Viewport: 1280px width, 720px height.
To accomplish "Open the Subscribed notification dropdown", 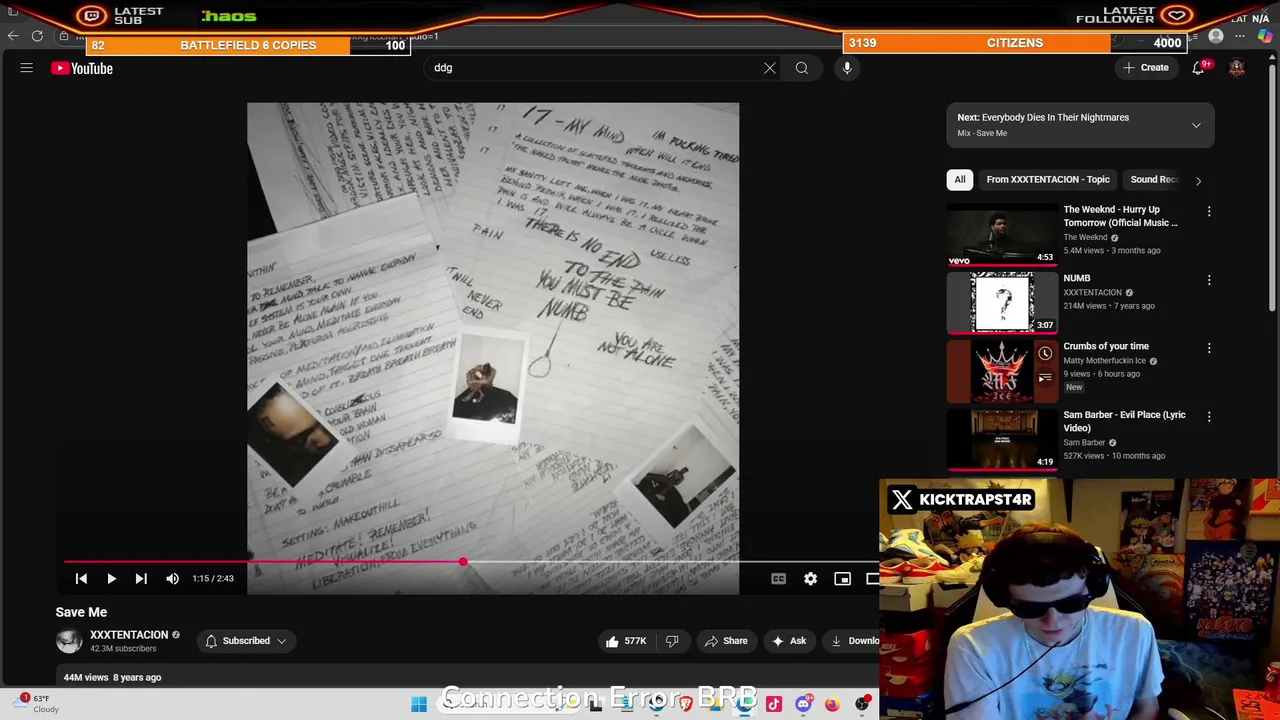I will coord(246,641).
